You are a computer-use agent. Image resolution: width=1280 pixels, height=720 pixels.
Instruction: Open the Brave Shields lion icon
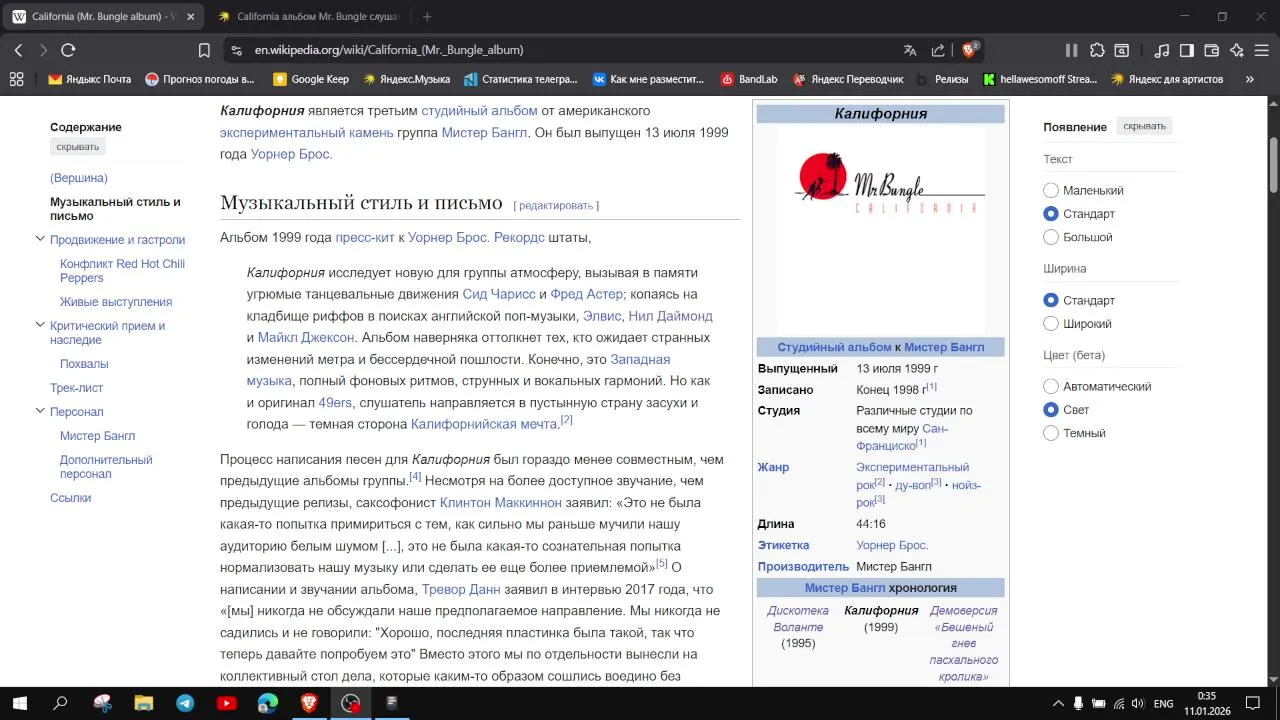(969, 50)
